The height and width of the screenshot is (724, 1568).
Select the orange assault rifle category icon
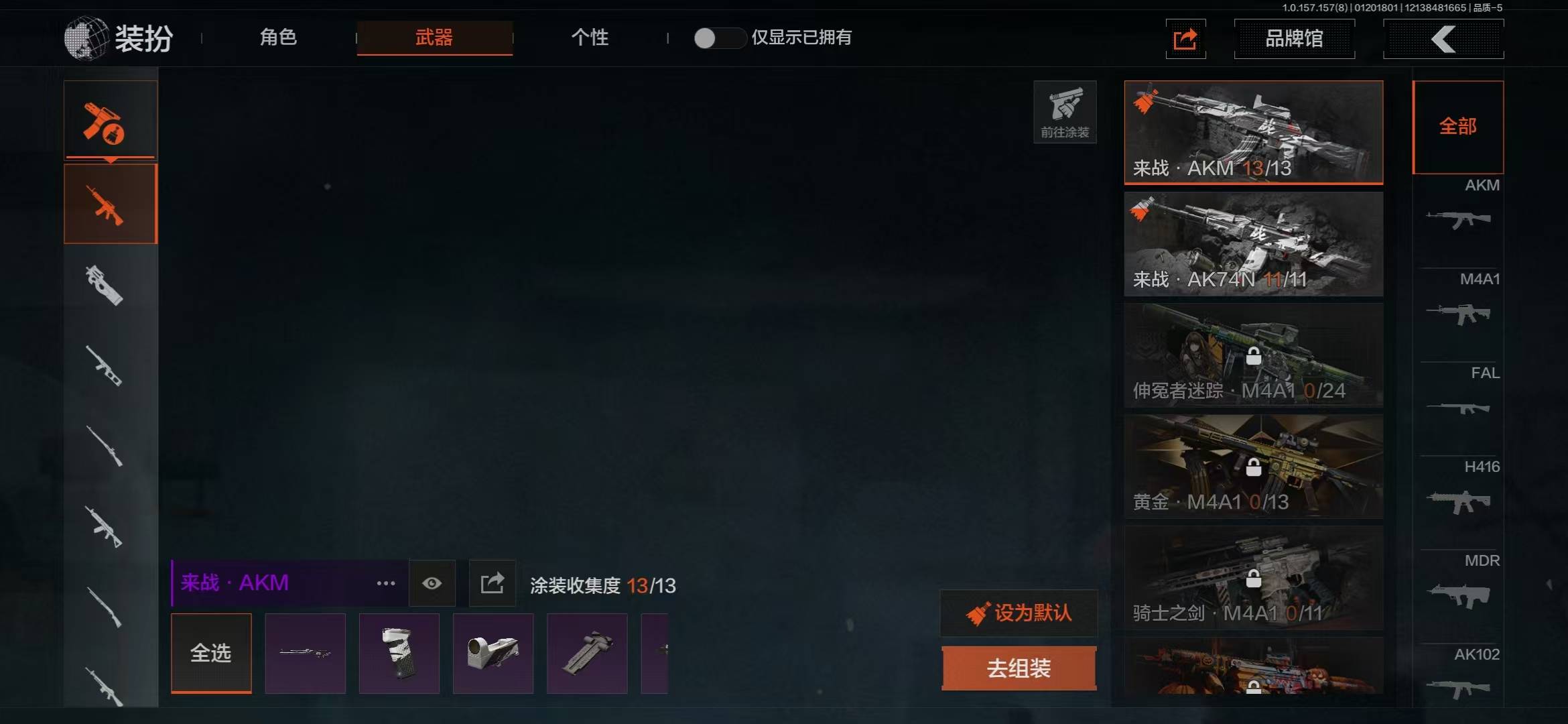(111, 204)
